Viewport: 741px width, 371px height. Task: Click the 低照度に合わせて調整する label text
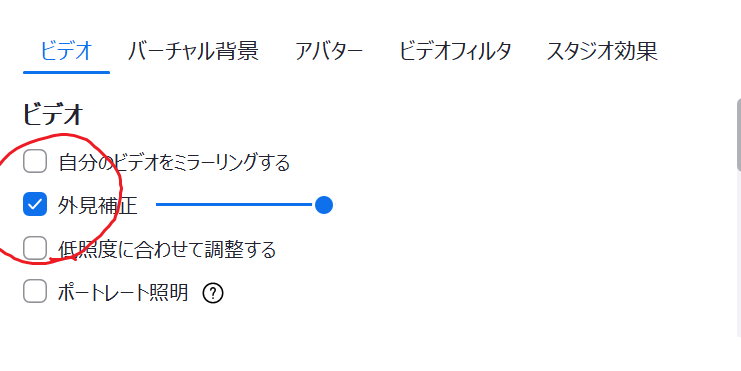167,249
